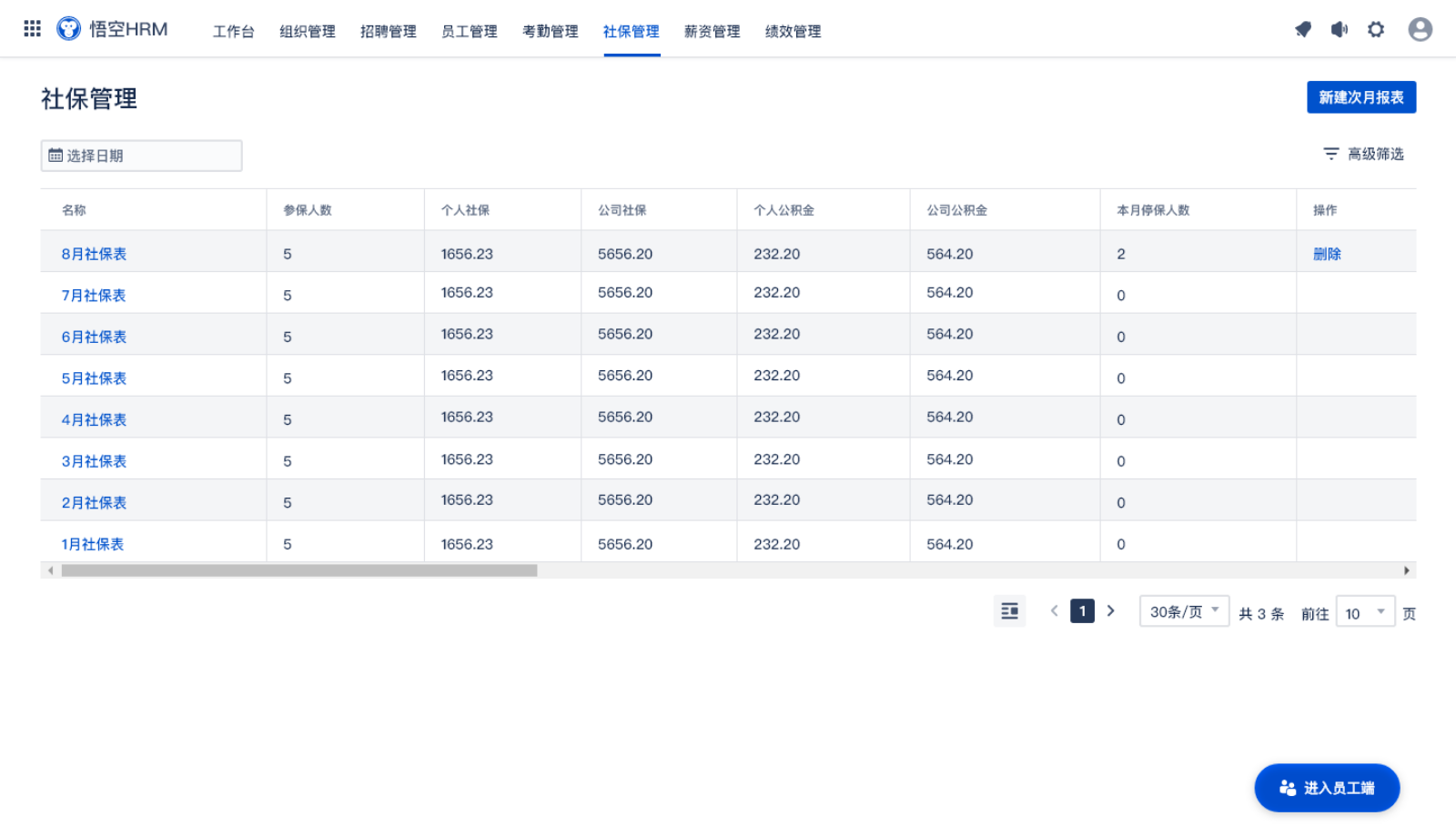Click the 本月停保人数 column header

pos(1153,210)
